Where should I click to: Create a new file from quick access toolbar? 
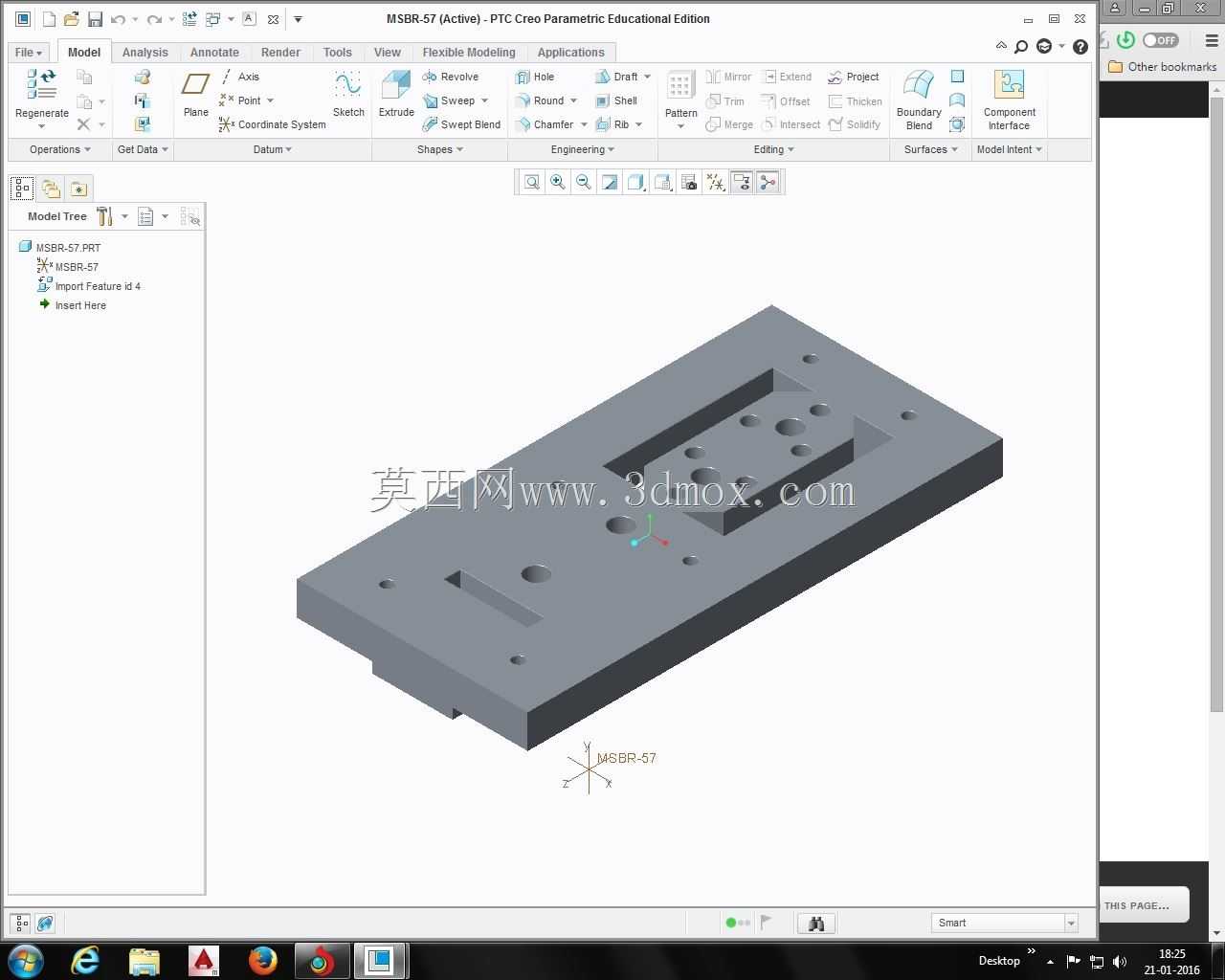[49, 19]
